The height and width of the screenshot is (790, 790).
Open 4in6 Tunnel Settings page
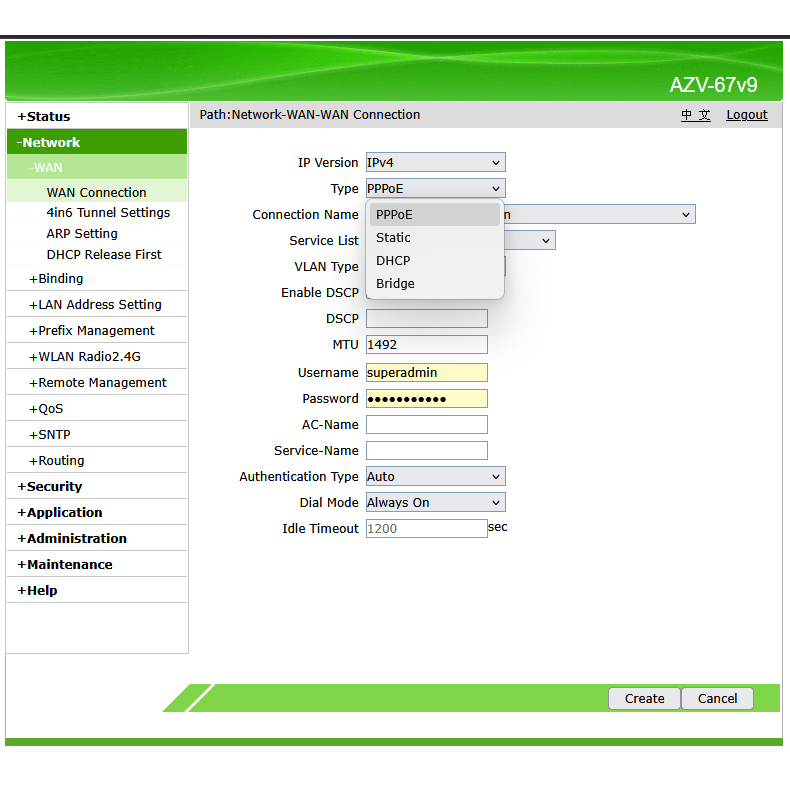click(x=108, y=213)
